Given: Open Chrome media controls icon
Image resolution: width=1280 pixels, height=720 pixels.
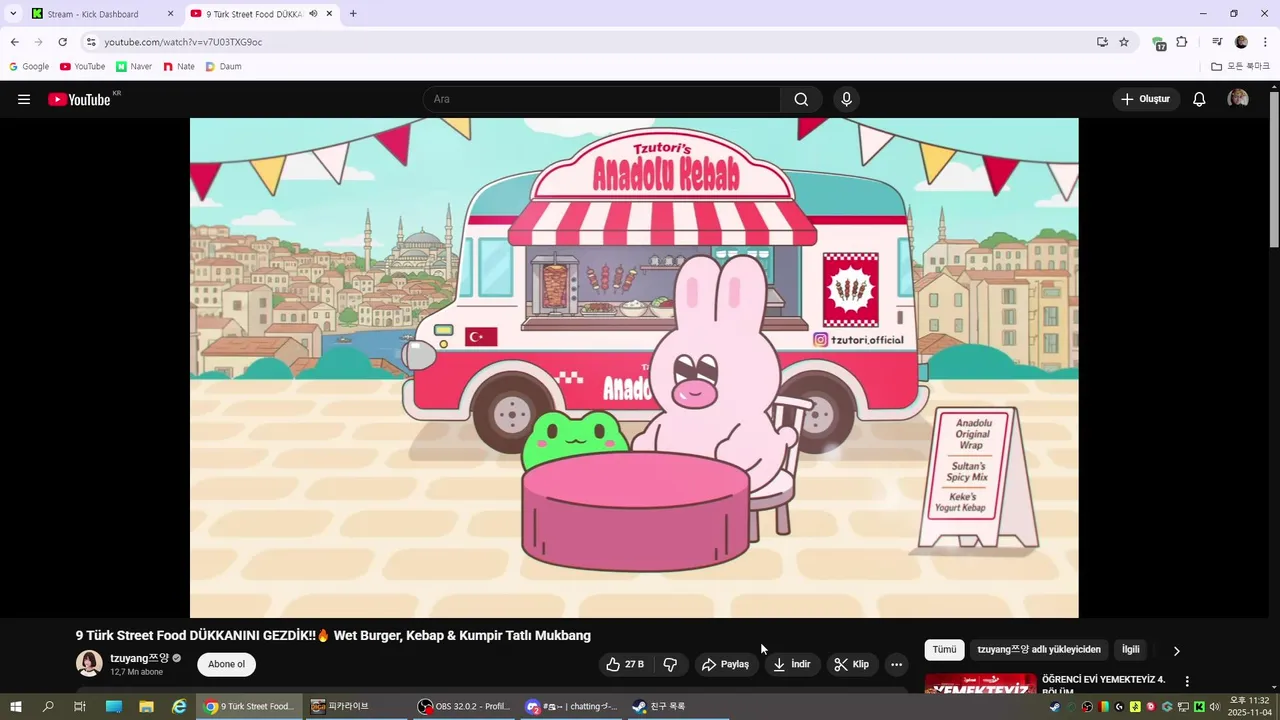Looking at the screenshot, I should pyautogui.click(x=1217, y=42).
